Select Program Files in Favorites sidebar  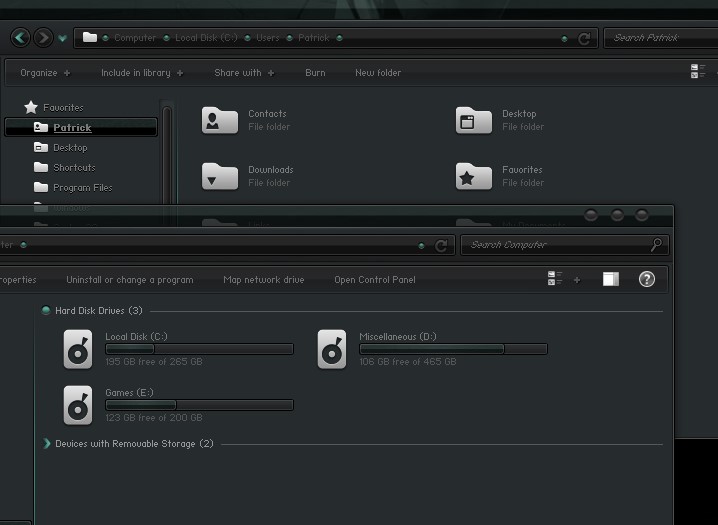coord(82,187)
